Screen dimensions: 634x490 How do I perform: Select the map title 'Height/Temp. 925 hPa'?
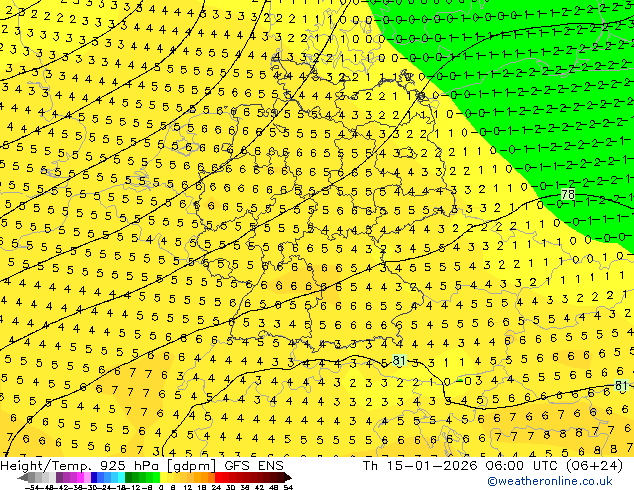pos(81,466)
